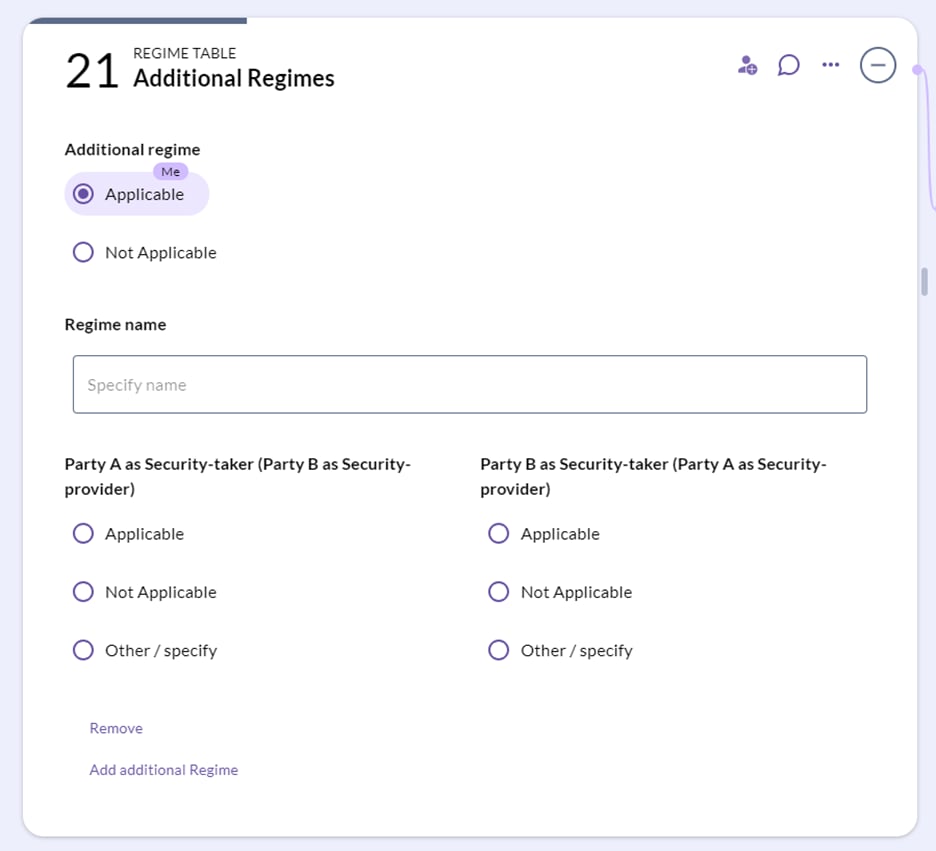Viewport: 936px width, 851px height.
Task: Click the Me badge above Applicable
Action: (x=171, y=172)
